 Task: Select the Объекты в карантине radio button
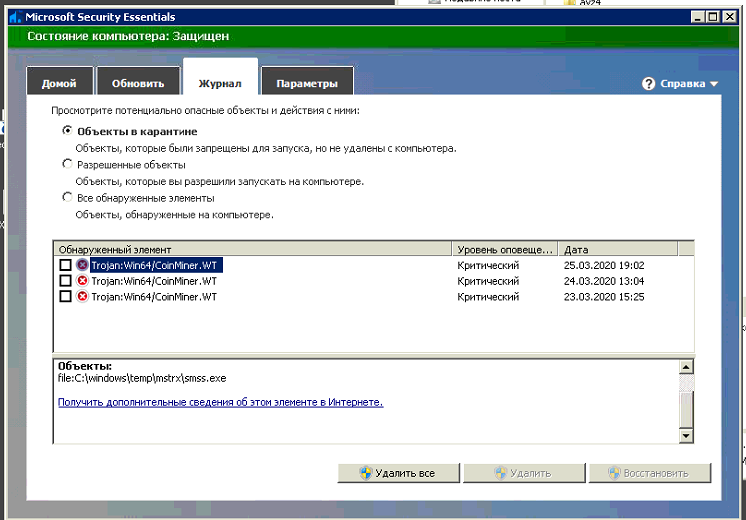point(68,130)
